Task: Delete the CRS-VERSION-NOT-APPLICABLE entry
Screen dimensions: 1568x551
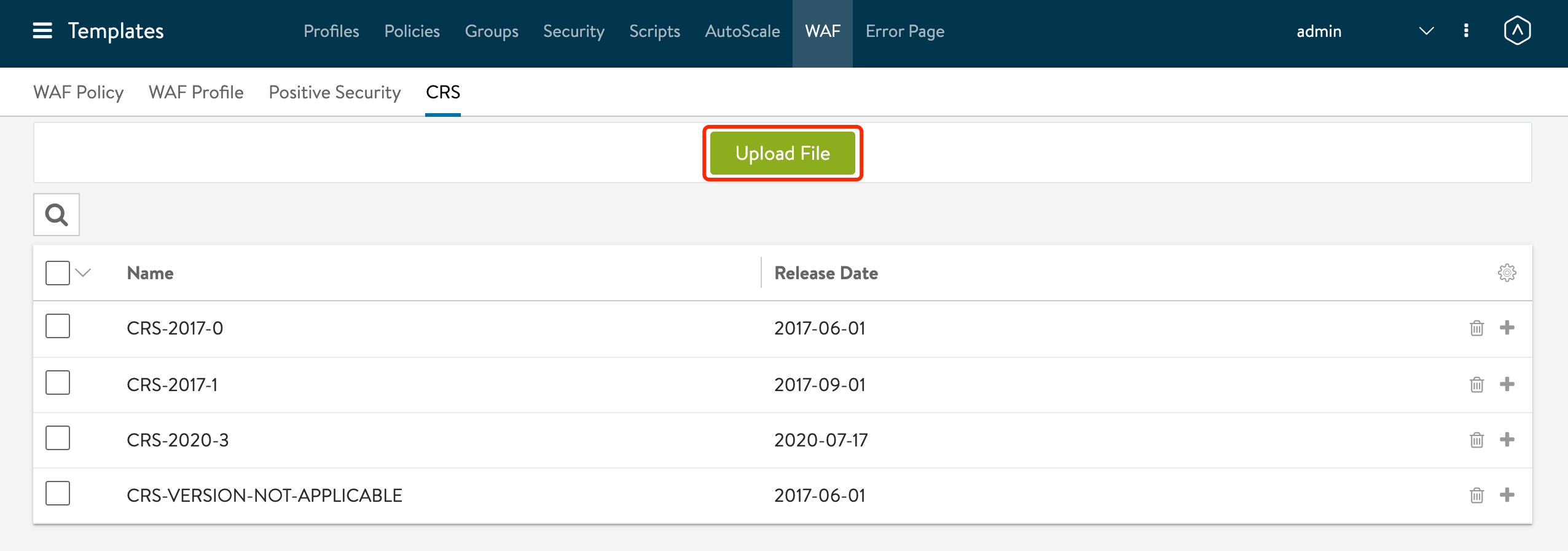Action: (1476, 495)
